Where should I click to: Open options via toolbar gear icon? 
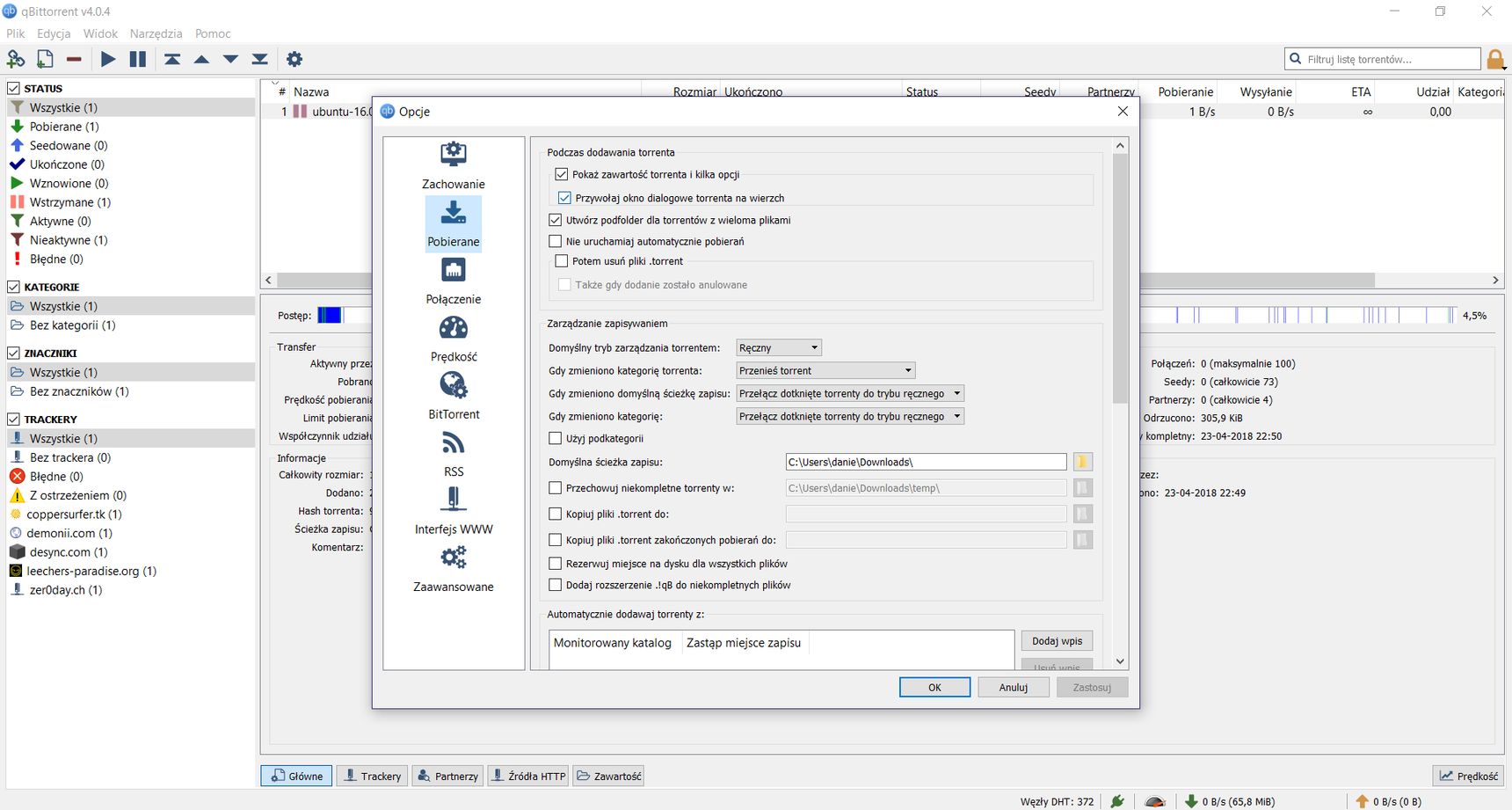click(x=294, y=59)
